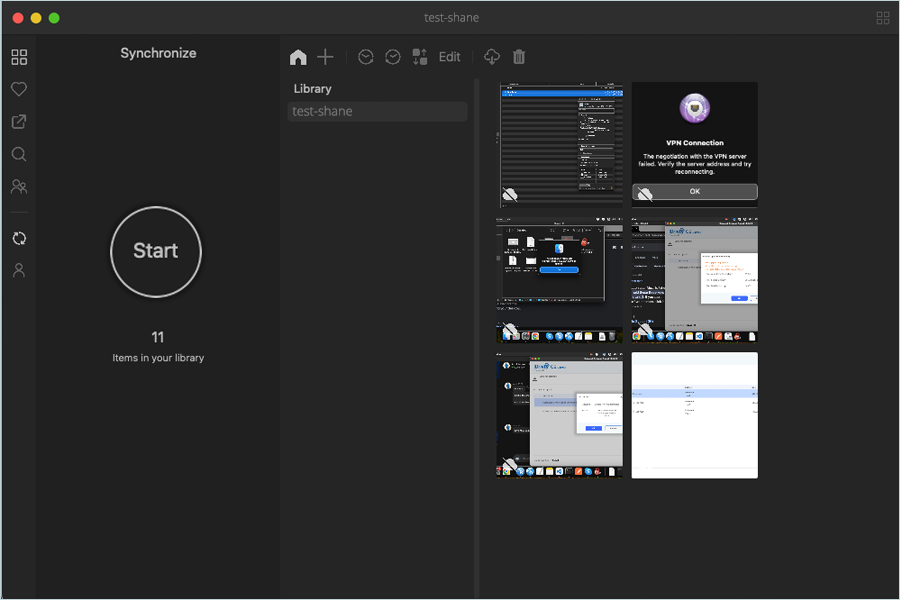The width and height of the screenshot is (900, 600).
Task: Select the white table screenshot thumbnail
Action: pyautogui.click(x=695, y=415)
